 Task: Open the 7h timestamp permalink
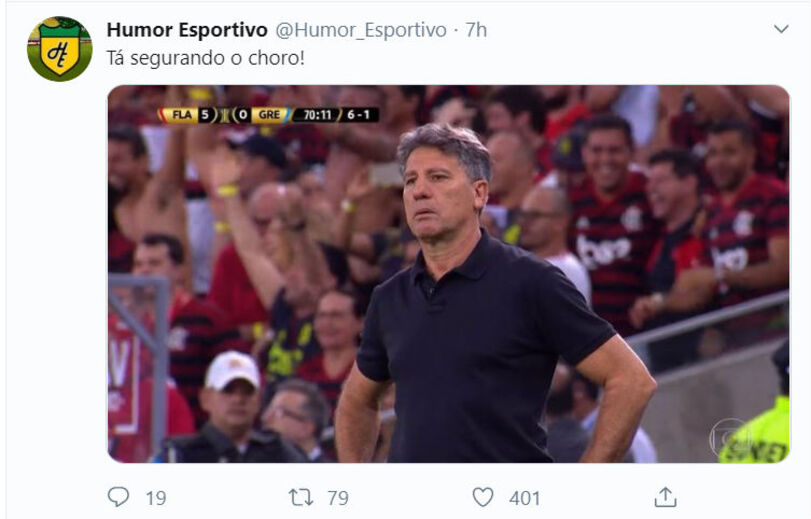(476, 30)
